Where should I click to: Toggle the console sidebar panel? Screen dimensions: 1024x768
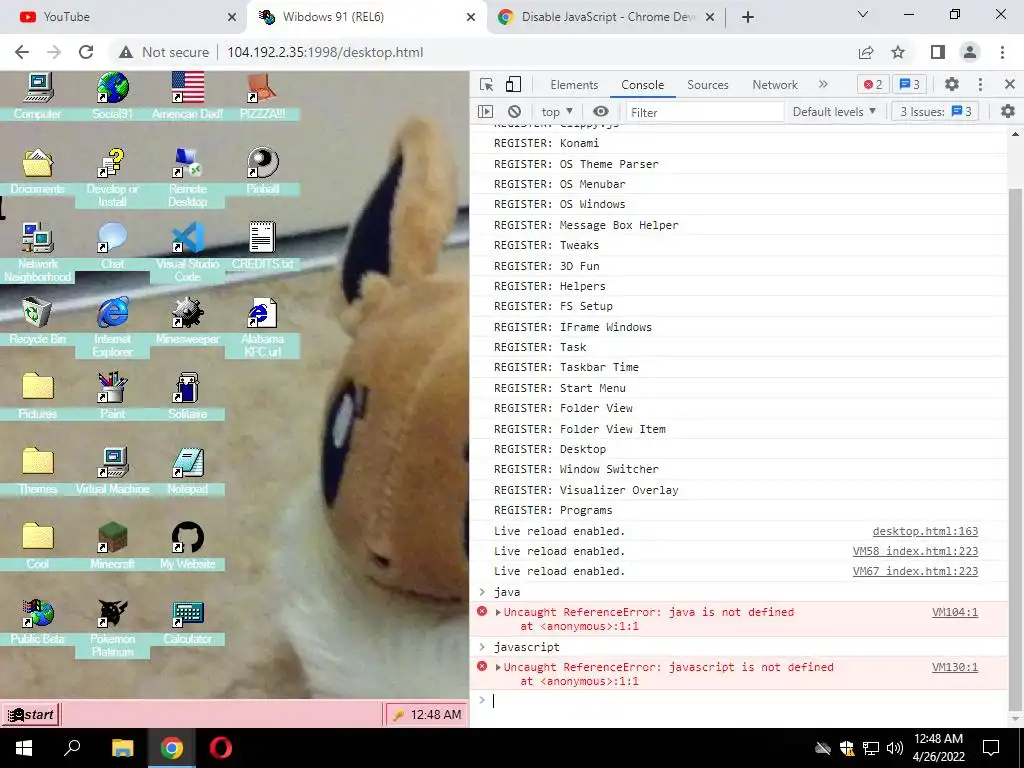tap(485, 112)
